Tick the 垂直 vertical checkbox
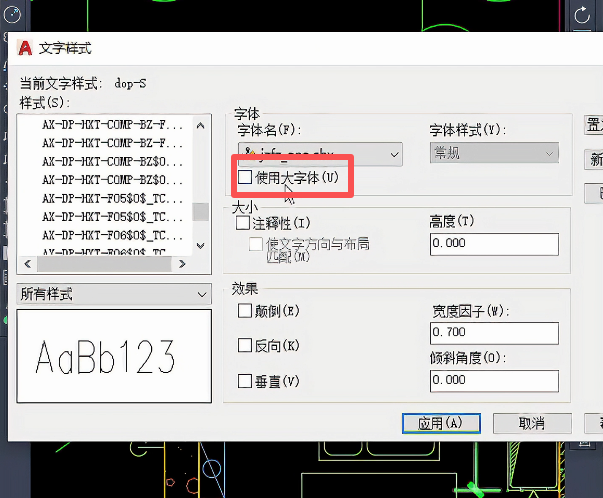This screenshot has height=498, width=603. coord(245,380)
